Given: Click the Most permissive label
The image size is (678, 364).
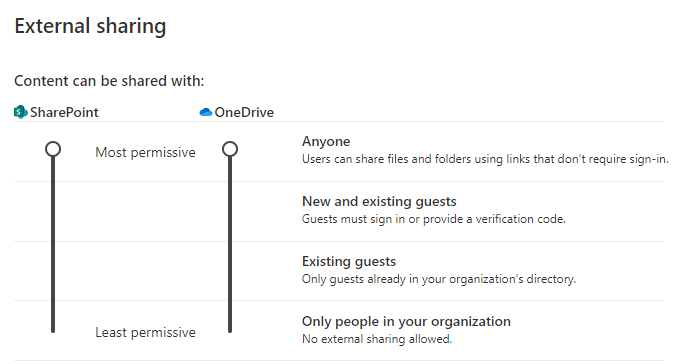Looking at the screenshot, I should (x=145, y=153).
